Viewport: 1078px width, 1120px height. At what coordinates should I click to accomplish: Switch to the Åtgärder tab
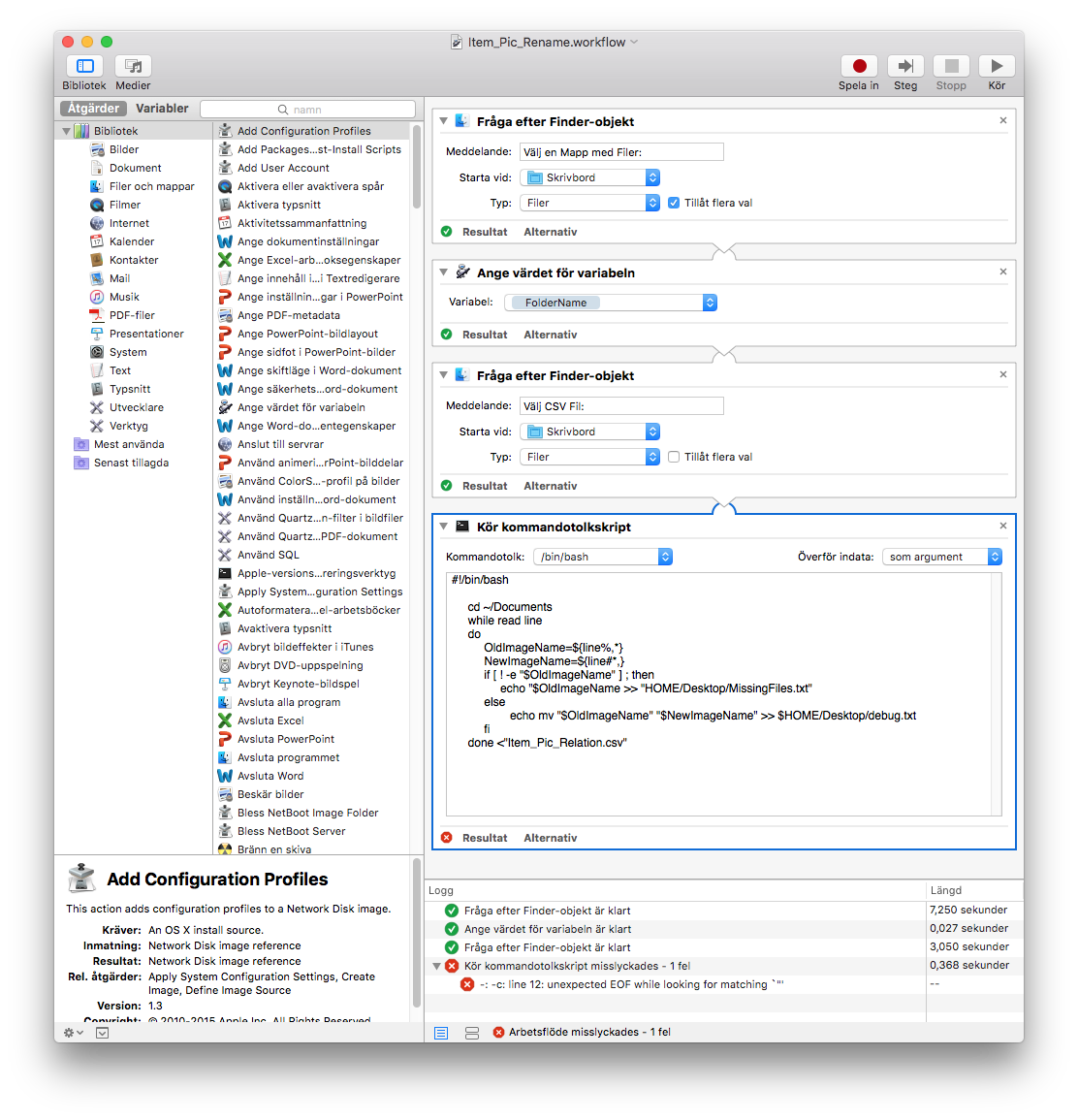93,109
